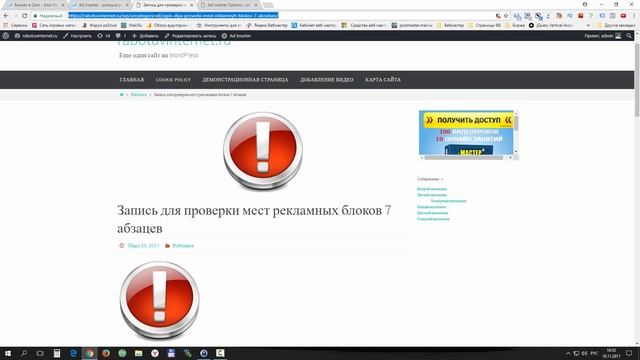The width and height of the screenshot is (640, 360).
Task: Jump to Пятый заголовок in contents
Action: click(431, 207)
